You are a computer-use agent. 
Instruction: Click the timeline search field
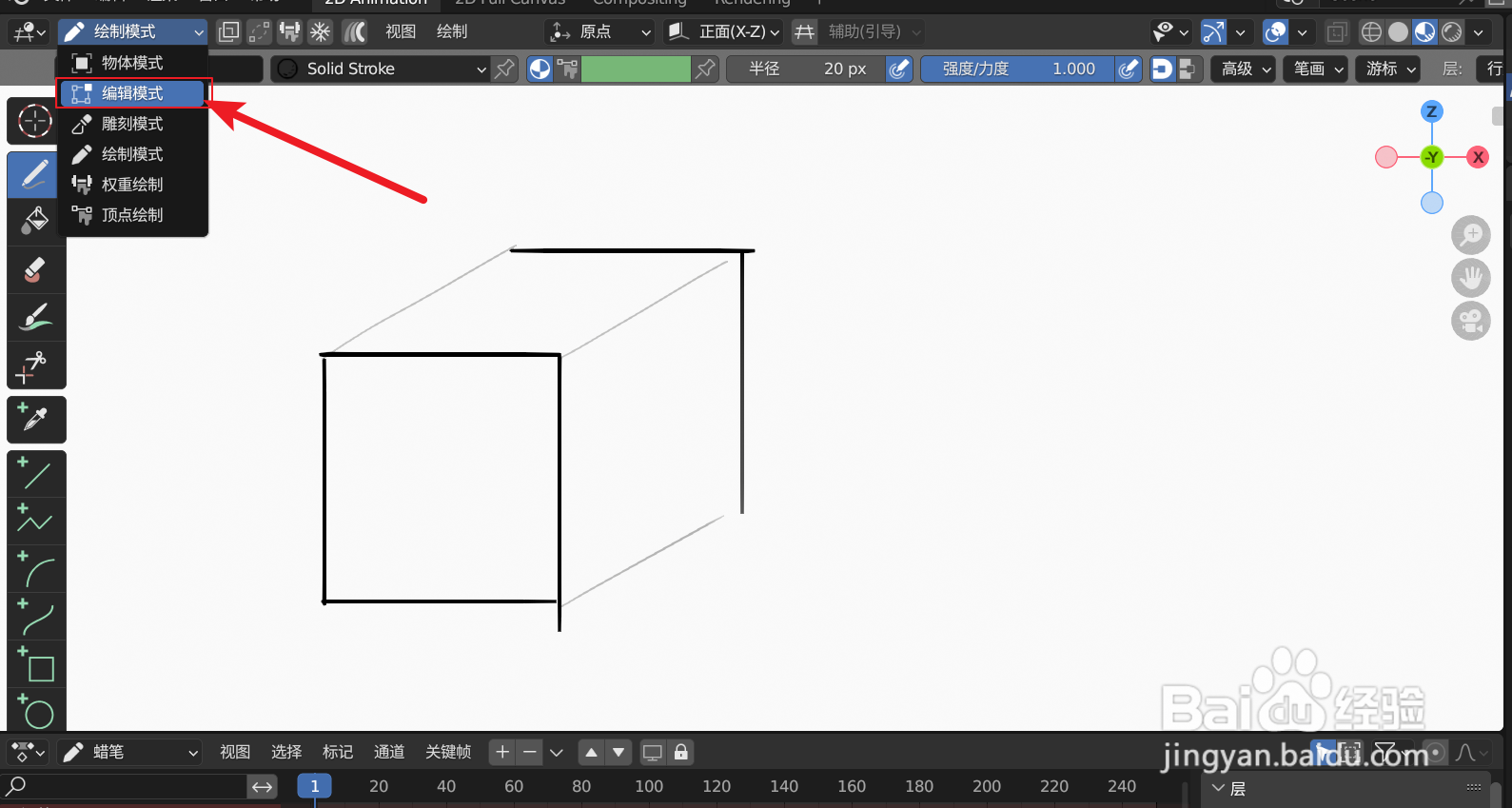click(125, 786)
